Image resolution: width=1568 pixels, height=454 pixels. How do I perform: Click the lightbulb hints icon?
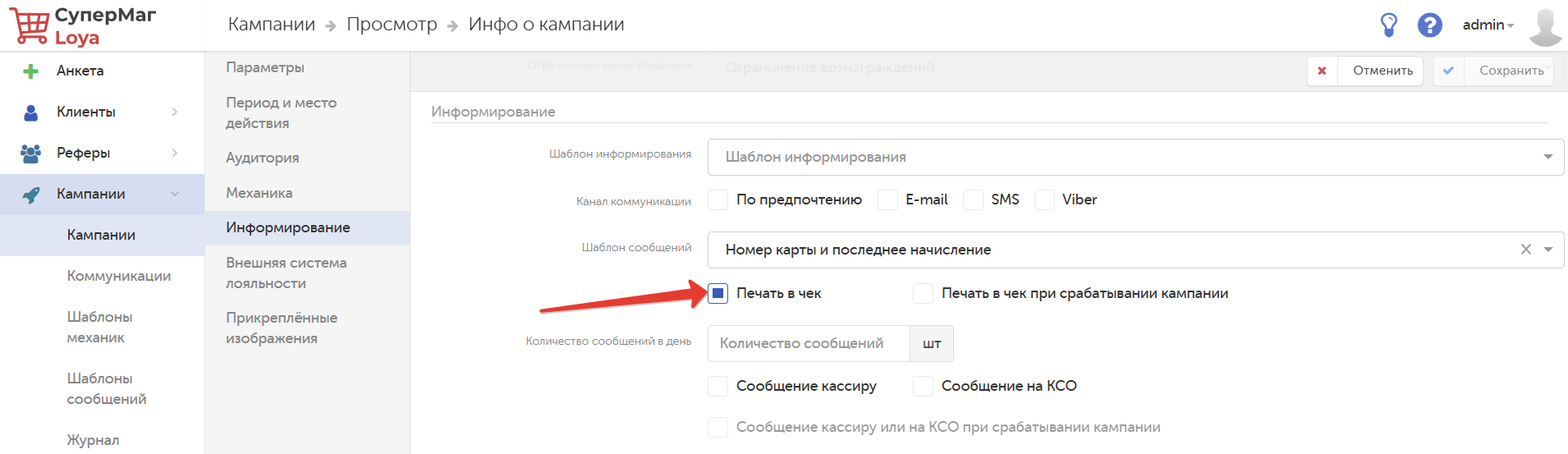1388,25
